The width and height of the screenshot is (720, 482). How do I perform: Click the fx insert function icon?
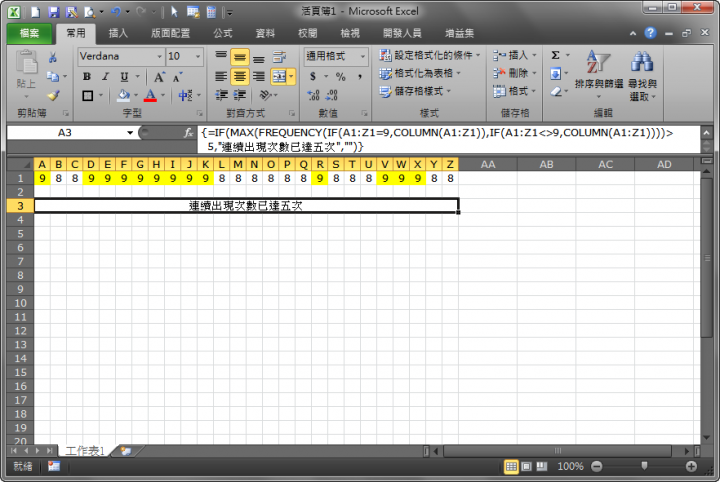188,133
